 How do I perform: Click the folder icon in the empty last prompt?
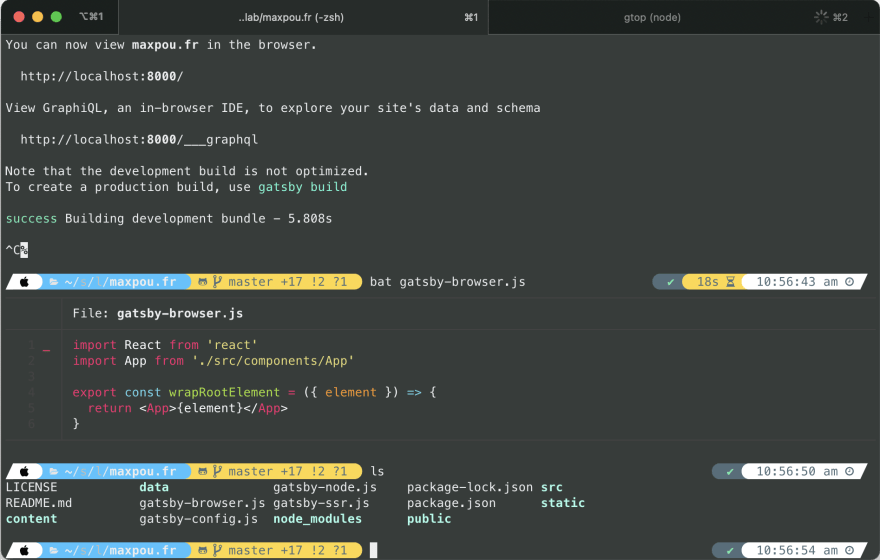pos(54,550)
